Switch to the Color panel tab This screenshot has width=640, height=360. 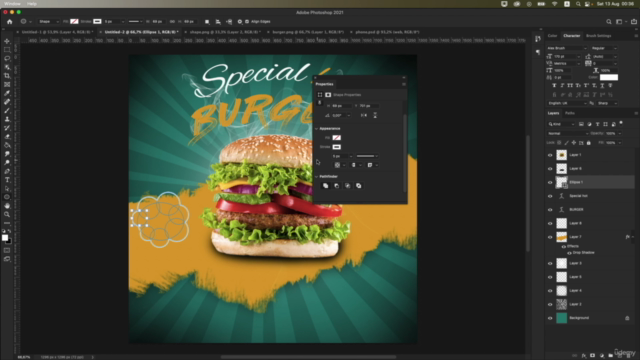click(x=552, y=36)
